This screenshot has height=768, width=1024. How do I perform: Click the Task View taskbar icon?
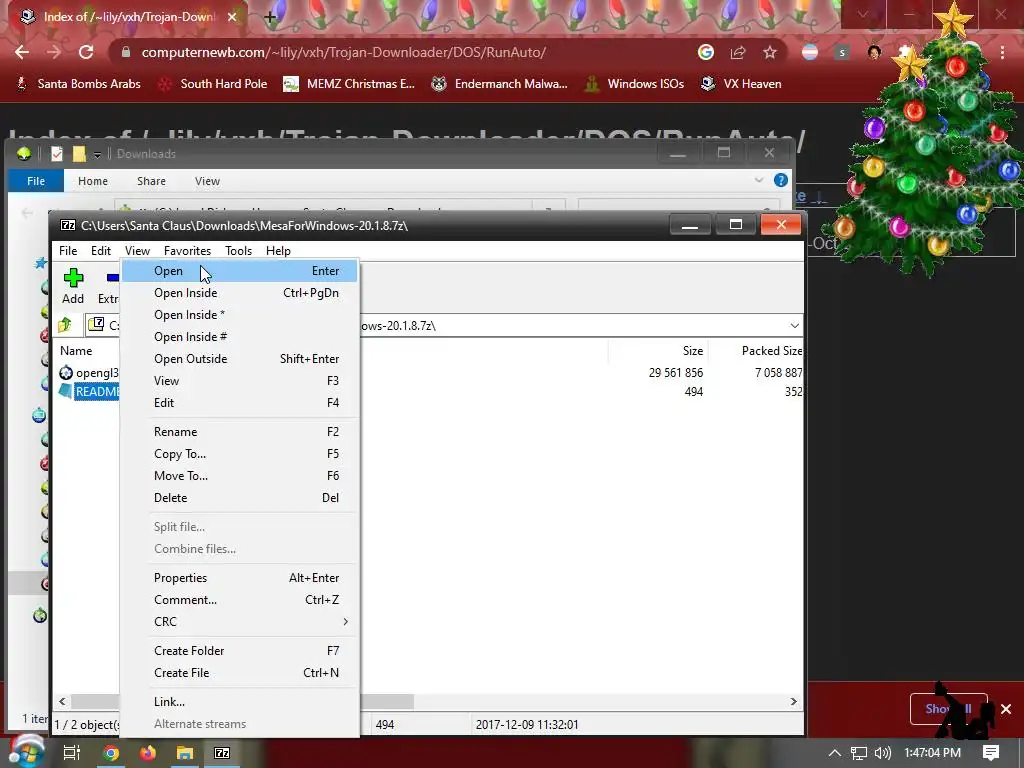click(72, 753)
